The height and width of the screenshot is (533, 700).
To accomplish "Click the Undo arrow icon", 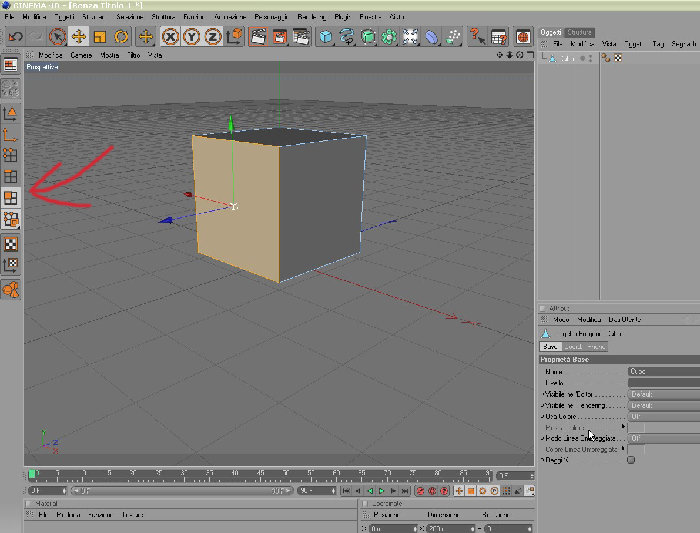I will pos(16,37).
